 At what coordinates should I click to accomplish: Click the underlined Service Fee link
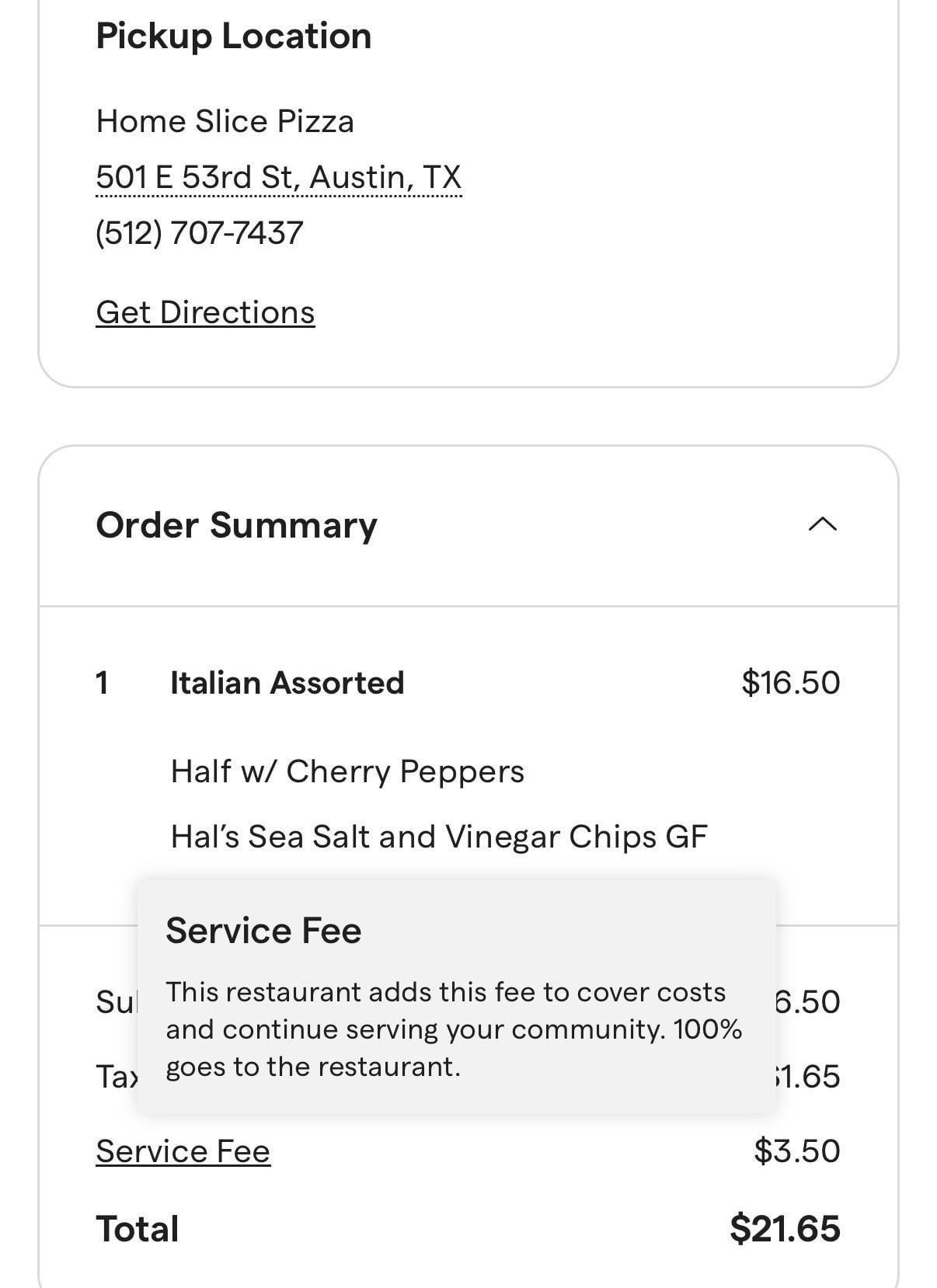pos(183,1151)
